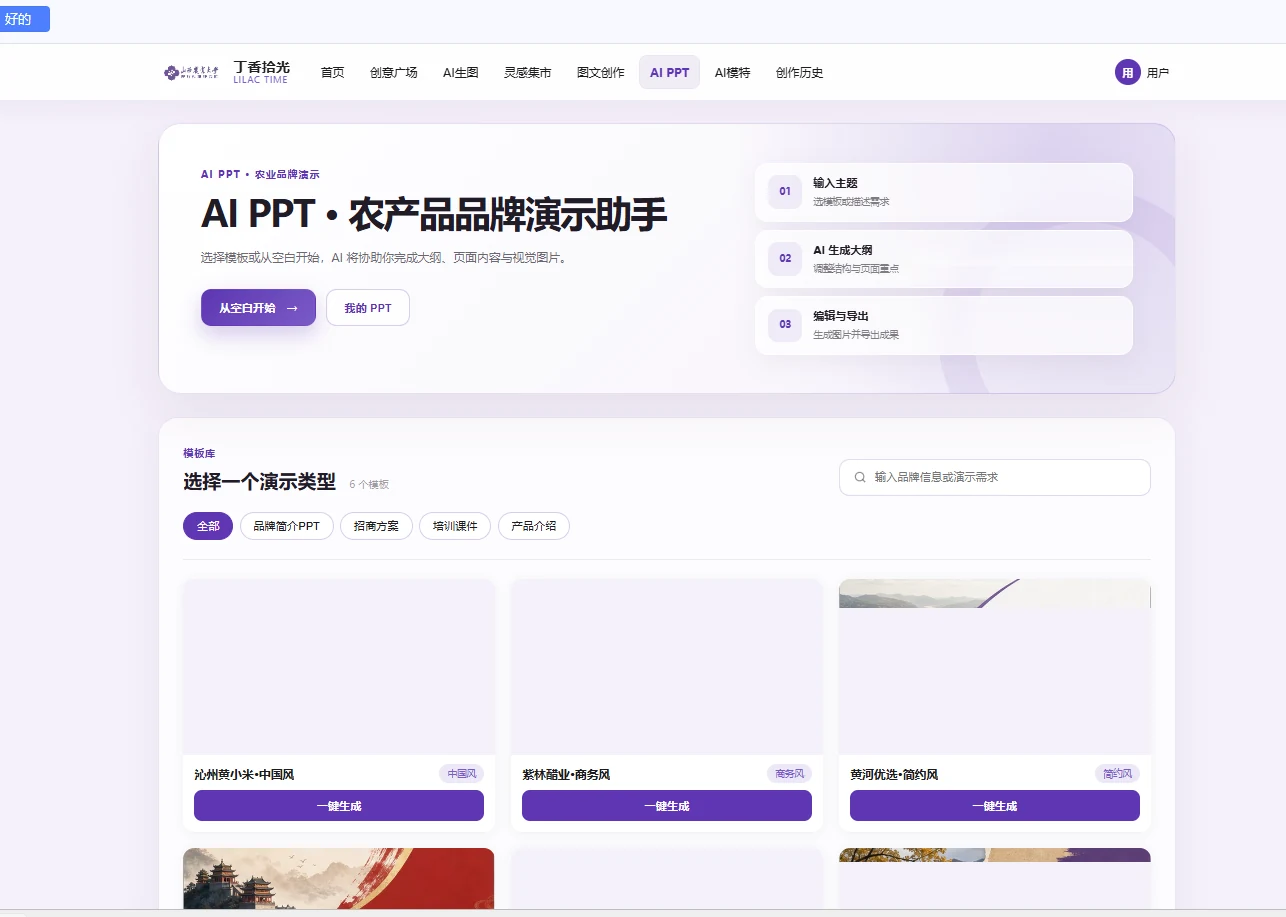Select the AI PPT nav tab

click(670, 72)
